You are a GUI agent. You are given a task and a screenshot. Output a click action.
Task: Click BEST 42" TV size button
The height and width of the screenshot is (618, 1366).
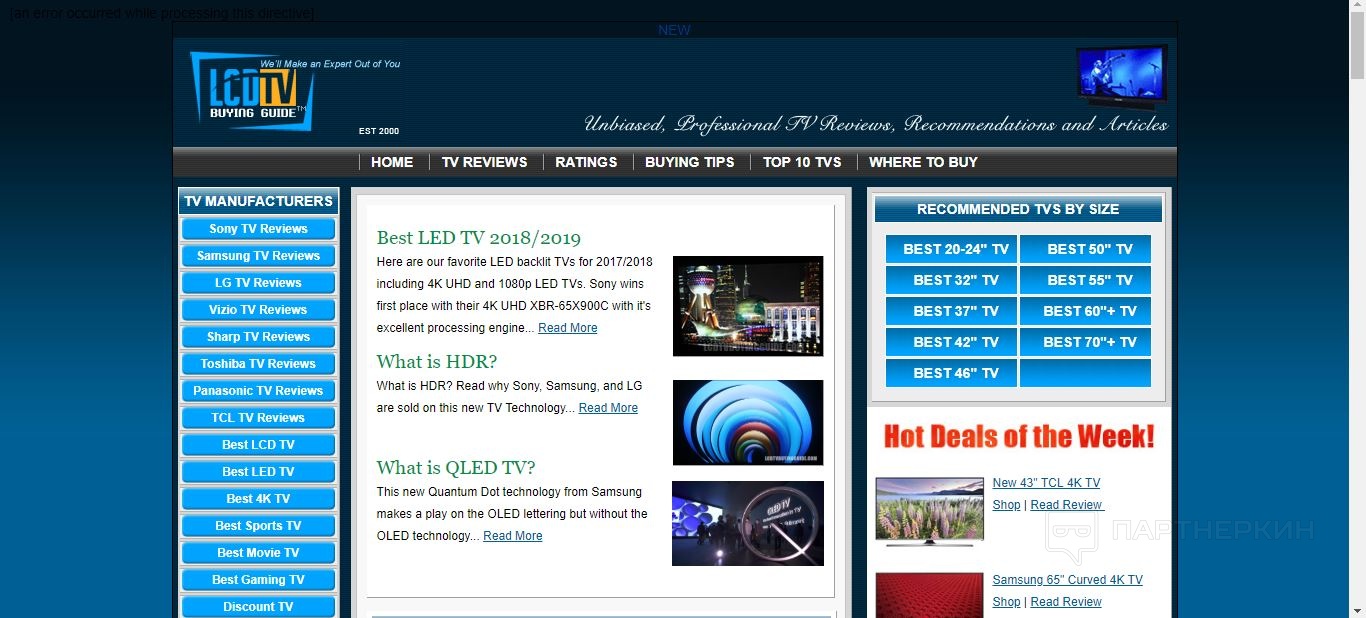[x=951, y=342]
